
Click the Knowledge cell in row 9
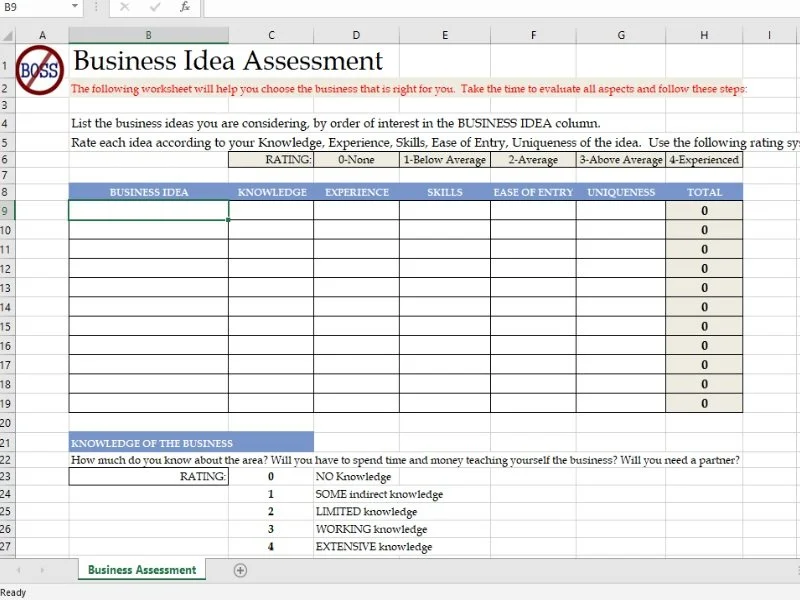click(x=271, y=211)
